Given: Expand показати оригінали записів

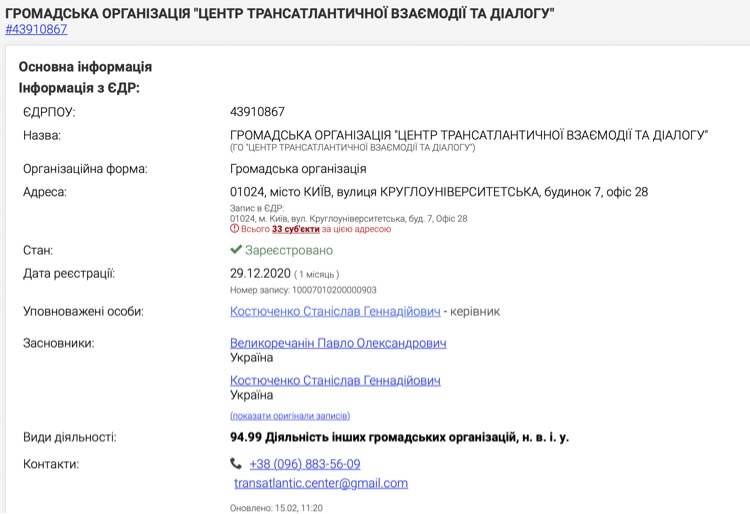Looking at the screenshot, I should (x=290, y=416).
